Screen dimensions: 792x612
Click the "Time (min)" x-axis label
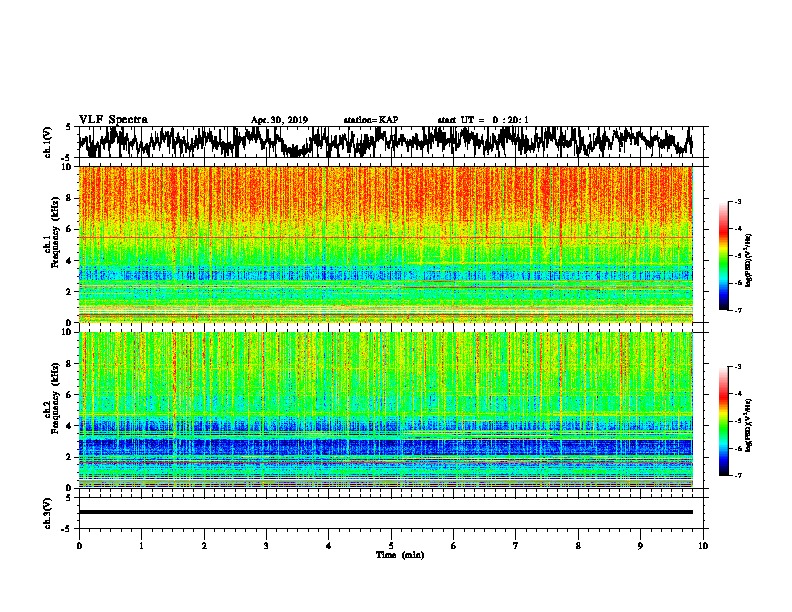pyautogui.click(x=400, y=555)
